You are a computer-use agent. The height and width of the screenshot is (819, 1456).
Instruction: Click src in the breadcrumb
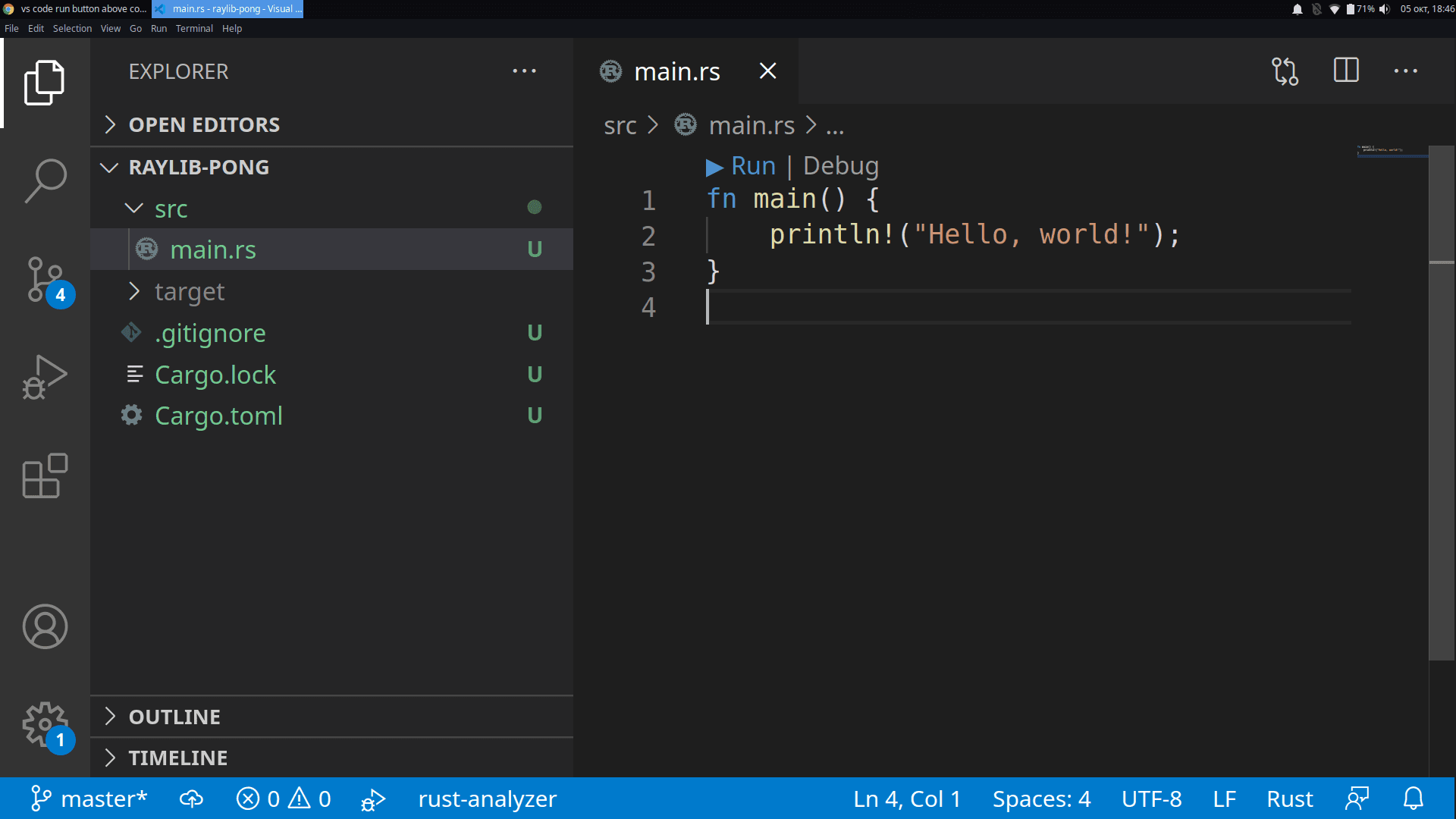point(620,125)
